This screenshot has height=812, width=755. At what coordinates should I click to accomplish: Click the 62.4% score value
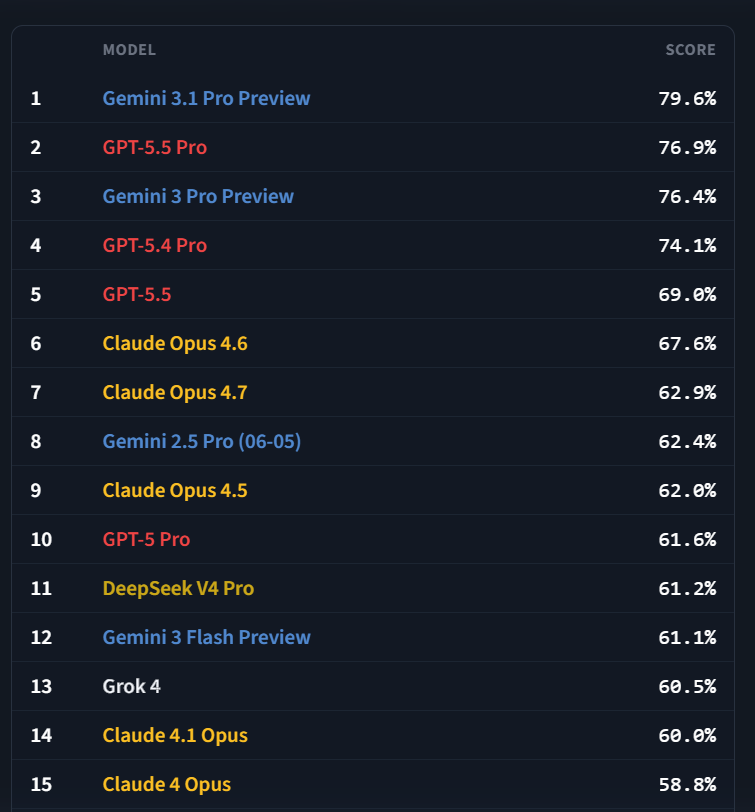click(687, 442)
